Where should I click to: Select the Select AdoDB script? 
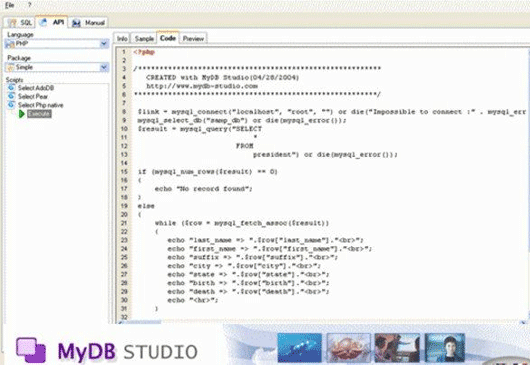click(x=36, y=88)
